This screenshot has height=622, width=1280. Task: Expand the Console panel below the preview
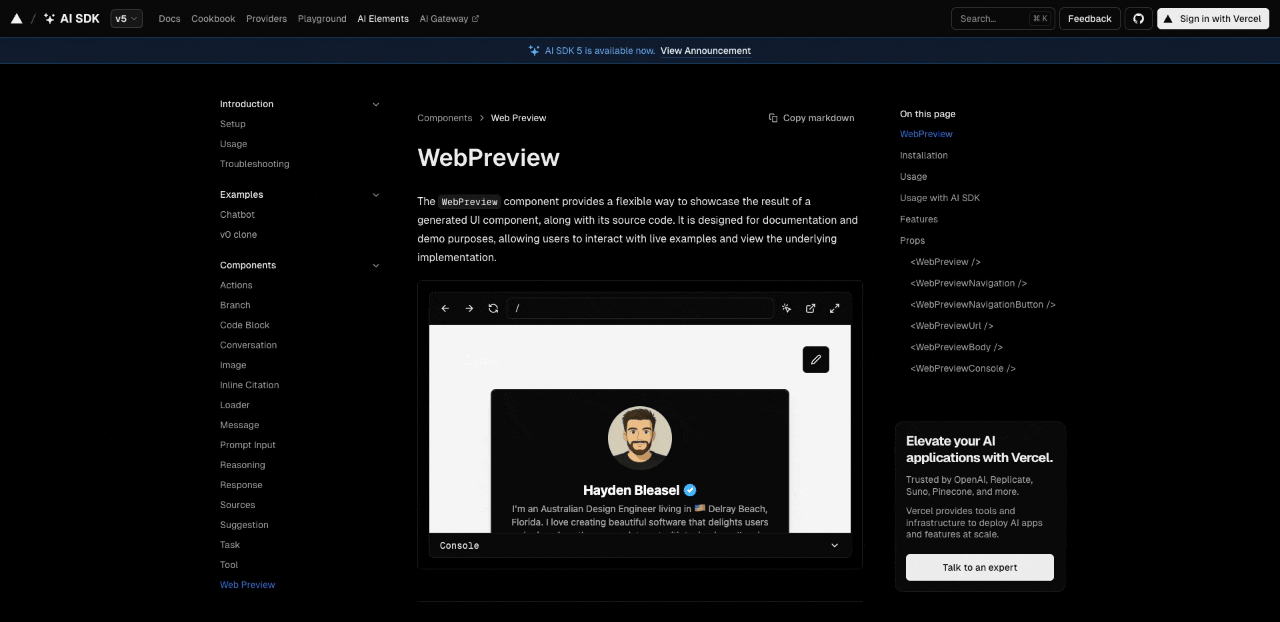coord(835,545)
